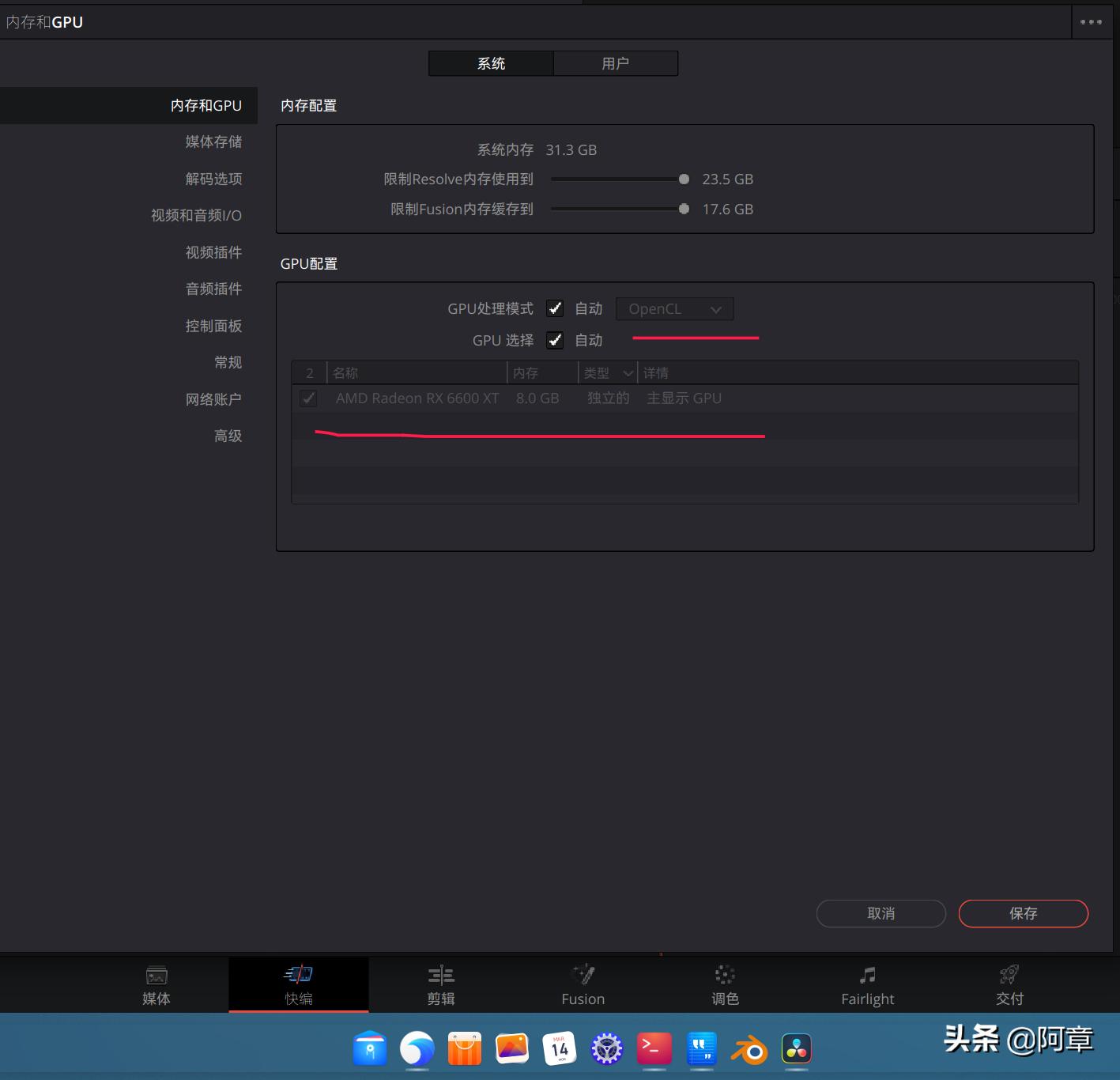This screenshot has width=1120, height=1080.
Task: Click the 保存 (Save) button
Action: 1023,913
